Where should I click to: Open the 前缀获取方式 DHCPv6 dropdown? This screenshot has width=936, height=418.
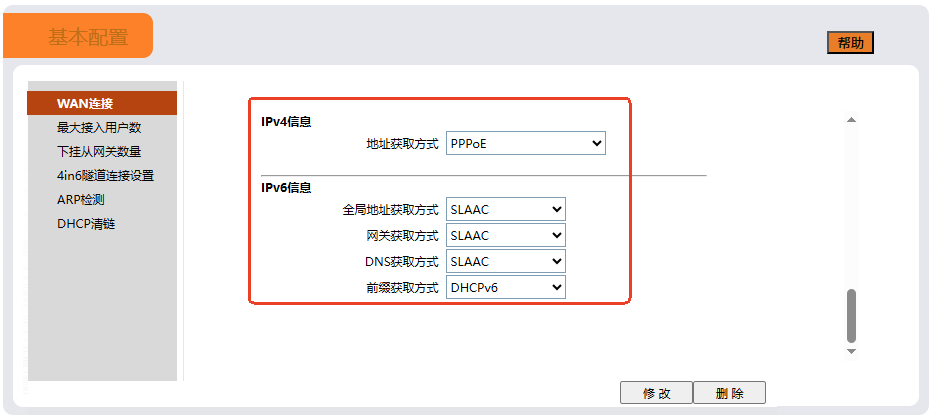click(506, 288)
